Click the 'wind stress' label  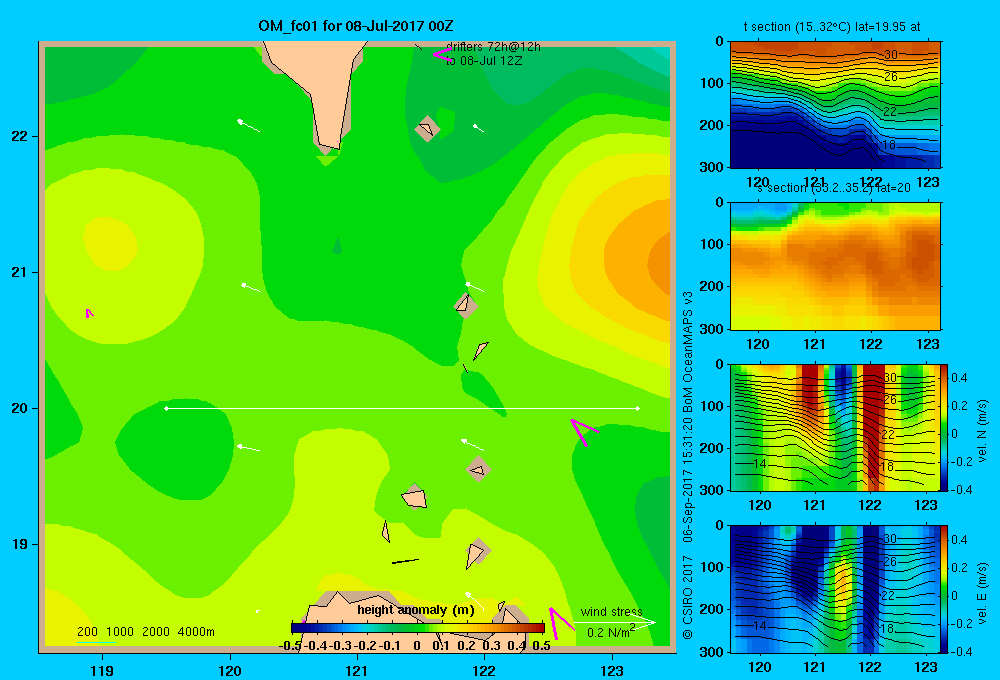(x=611, y=611)
